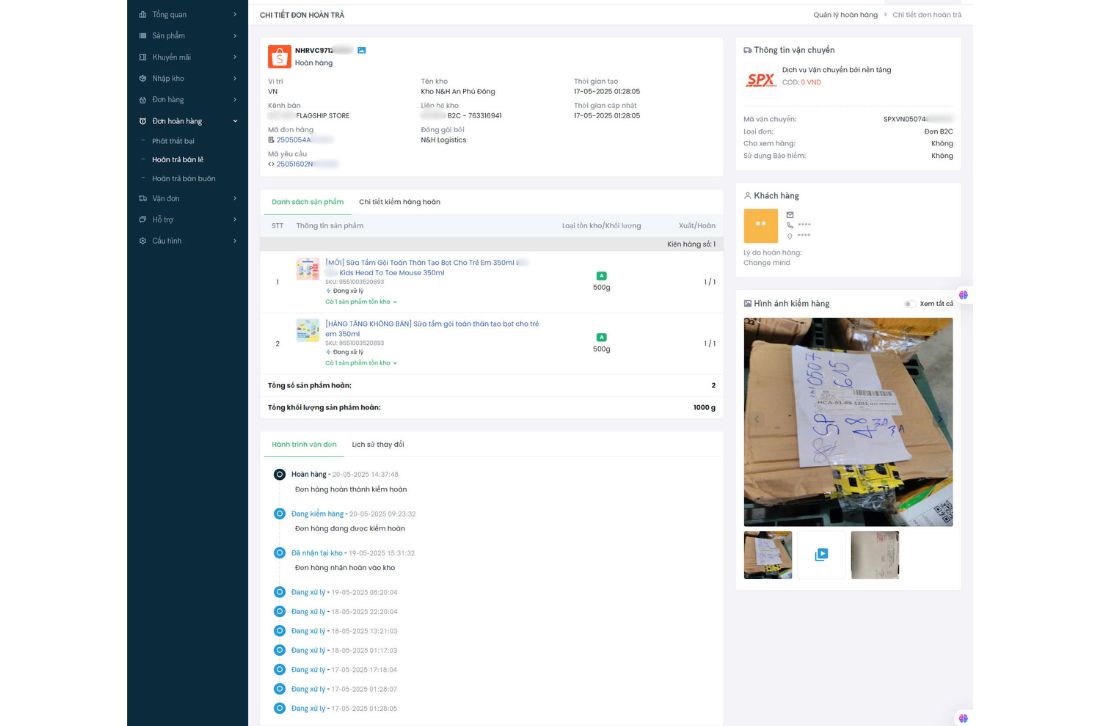
Task: Select the Danh sách sản phẩm tab
Action: point(307,202)
